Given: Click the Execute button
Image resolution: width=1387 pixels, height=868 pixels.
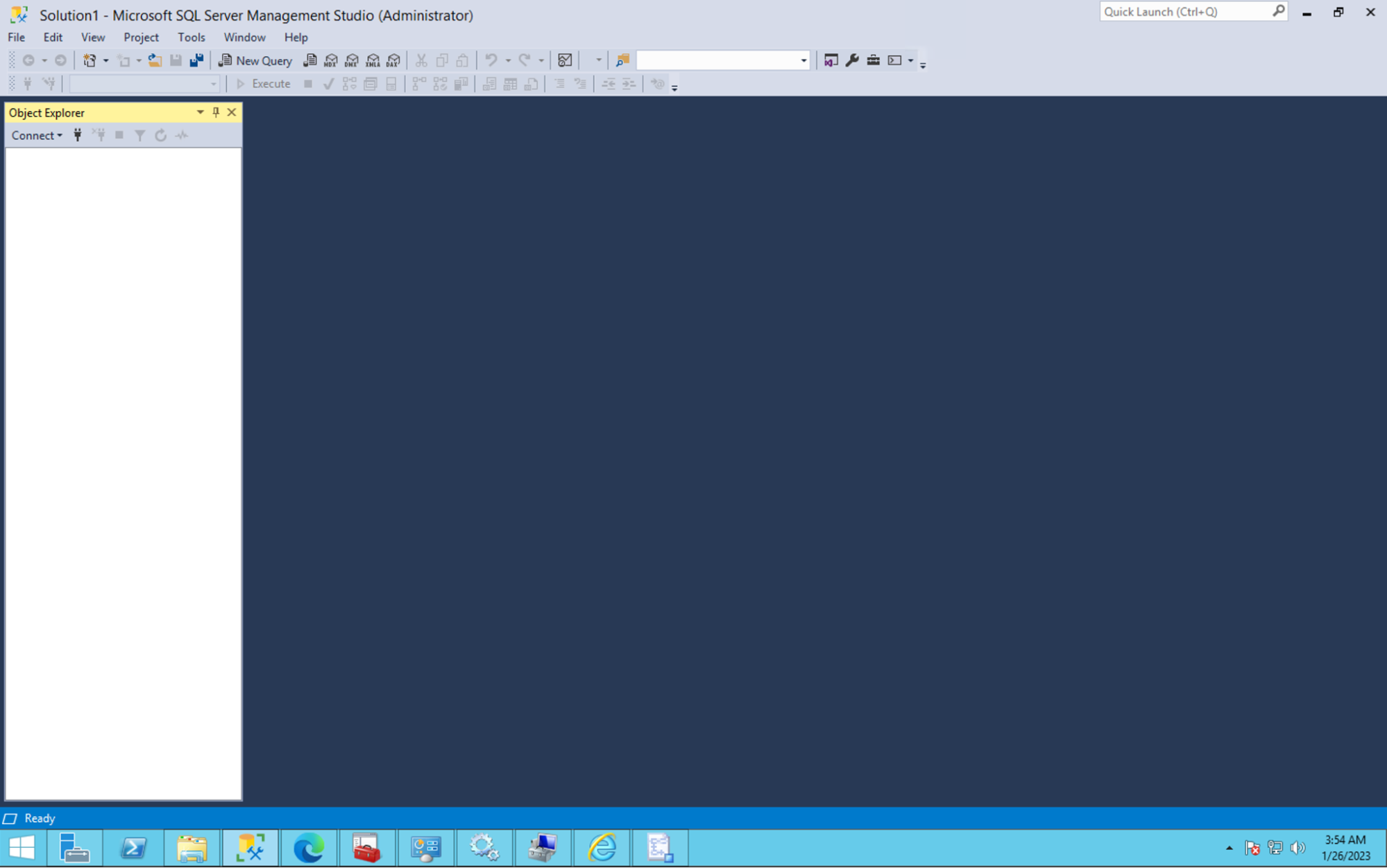Looking at the screenshot, I should [264, 84].
